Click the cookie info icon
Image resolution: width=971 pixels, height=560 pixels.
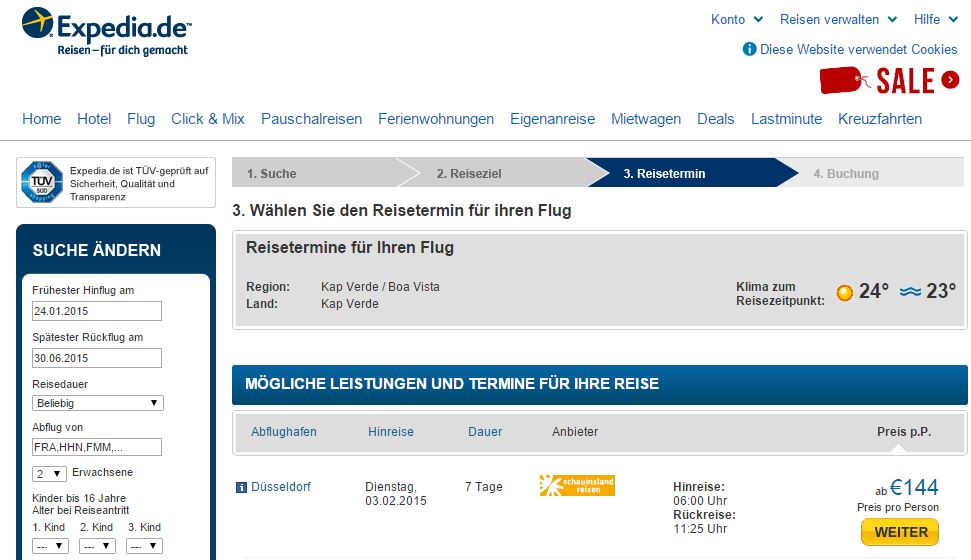[749, 49]
